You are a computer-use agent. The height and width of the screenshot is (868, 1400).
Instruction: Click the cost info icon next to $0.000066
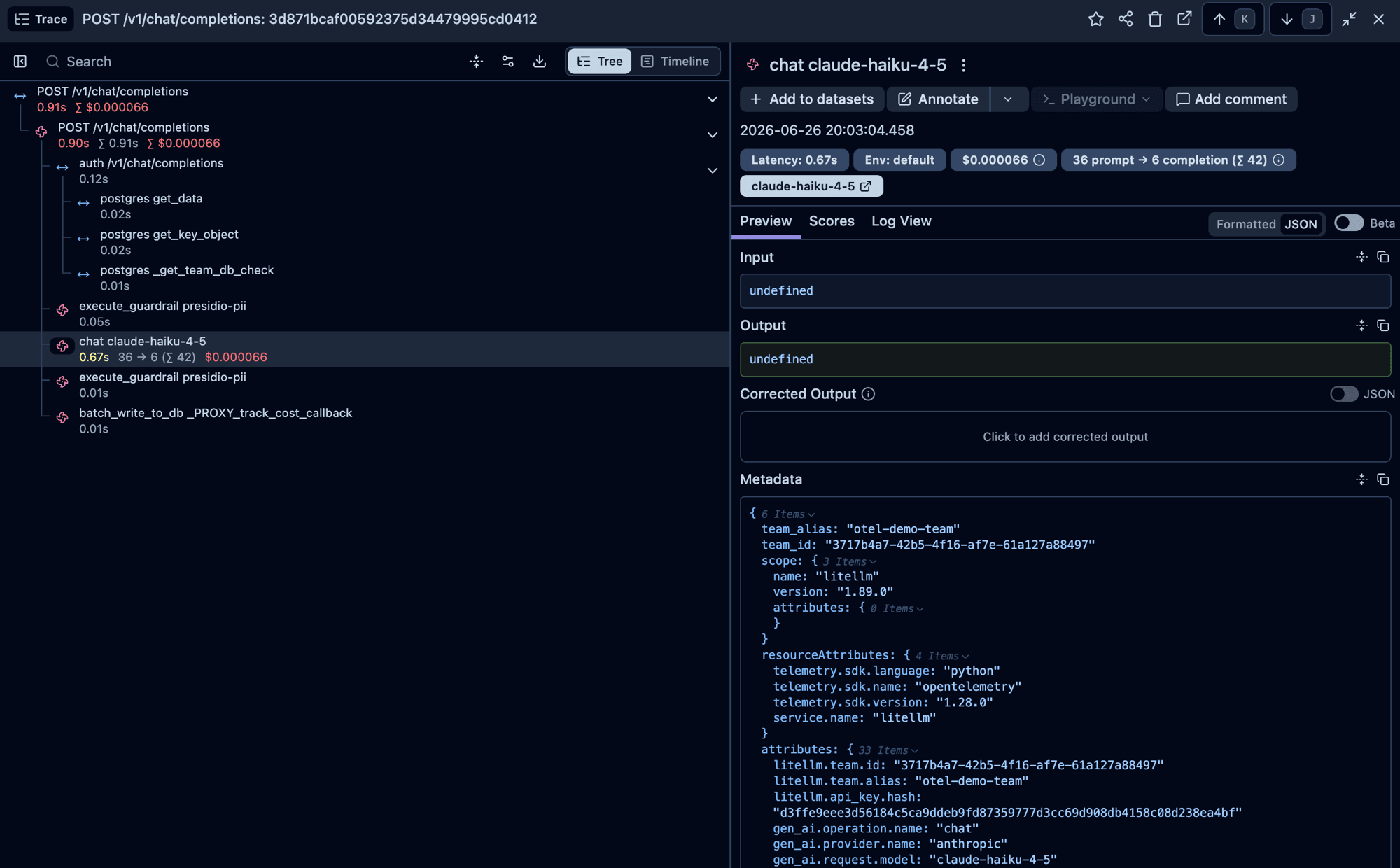click(x=1039, y=160)
